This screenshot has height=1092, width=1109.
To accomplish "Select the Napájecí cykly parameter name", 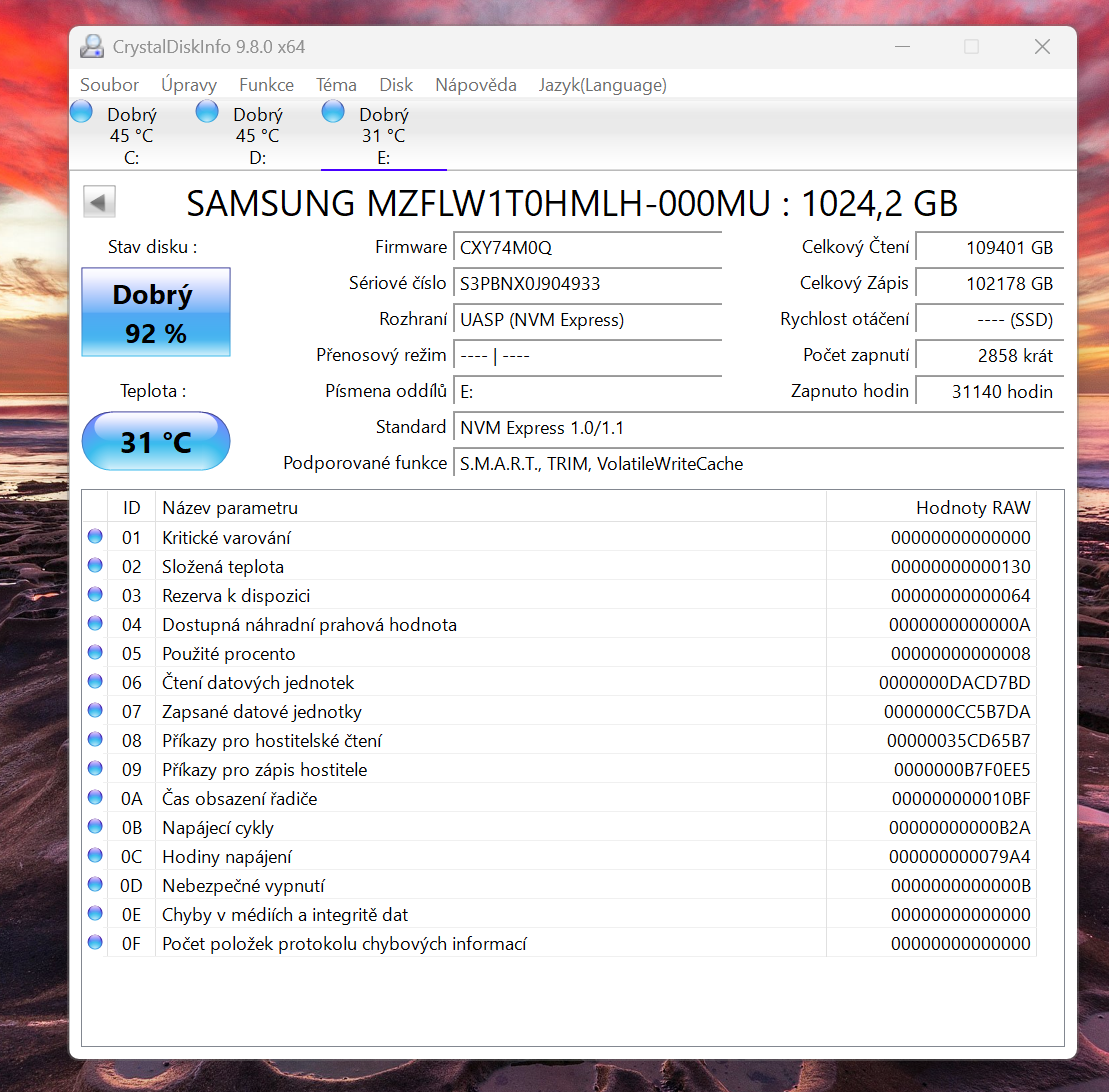I will 218,827.
